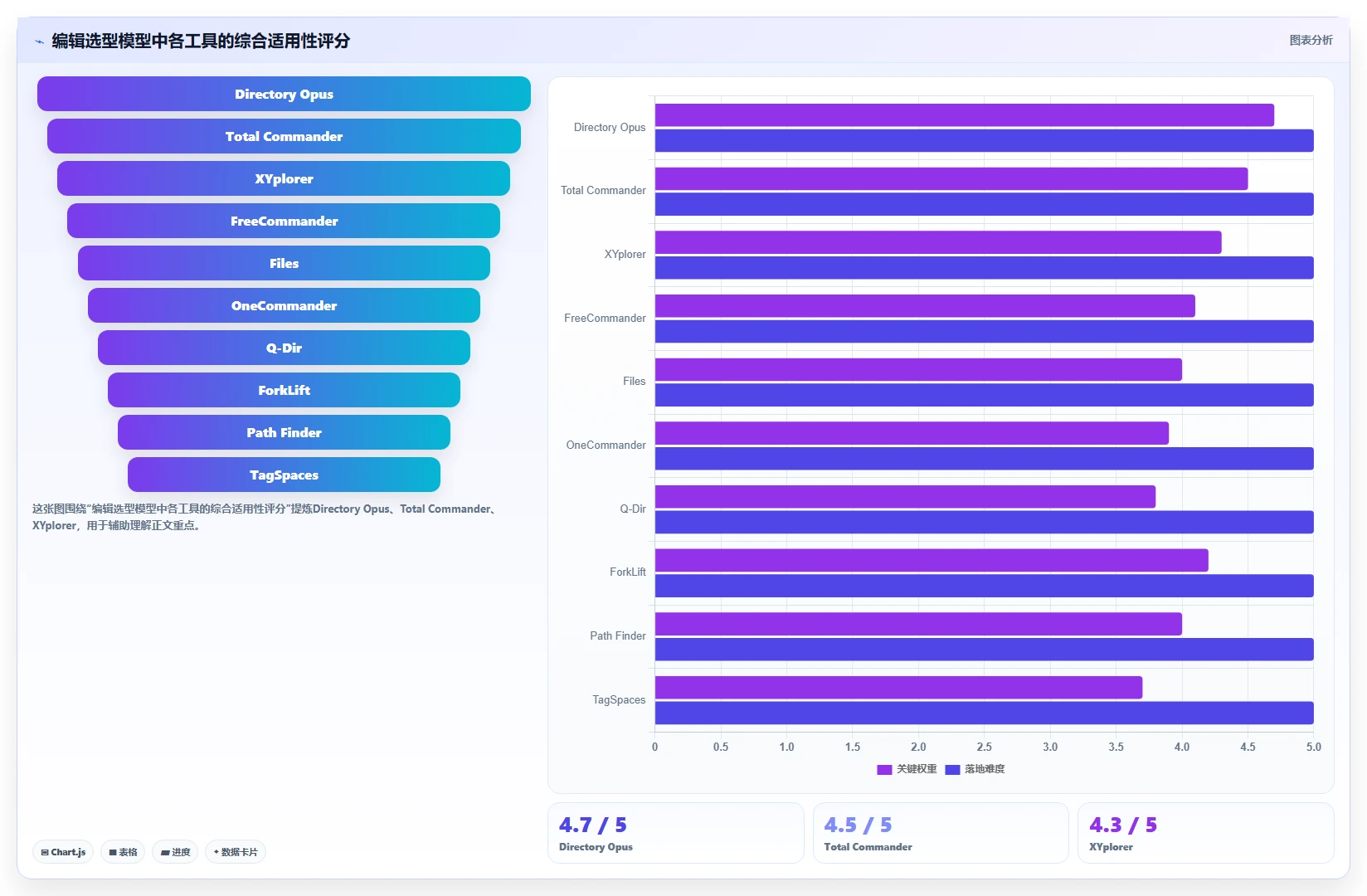Screen dimensions: 1367x896
Task: Click the 4.3 / 5 XYplorer score card
Action: [x=1206, y=833]
